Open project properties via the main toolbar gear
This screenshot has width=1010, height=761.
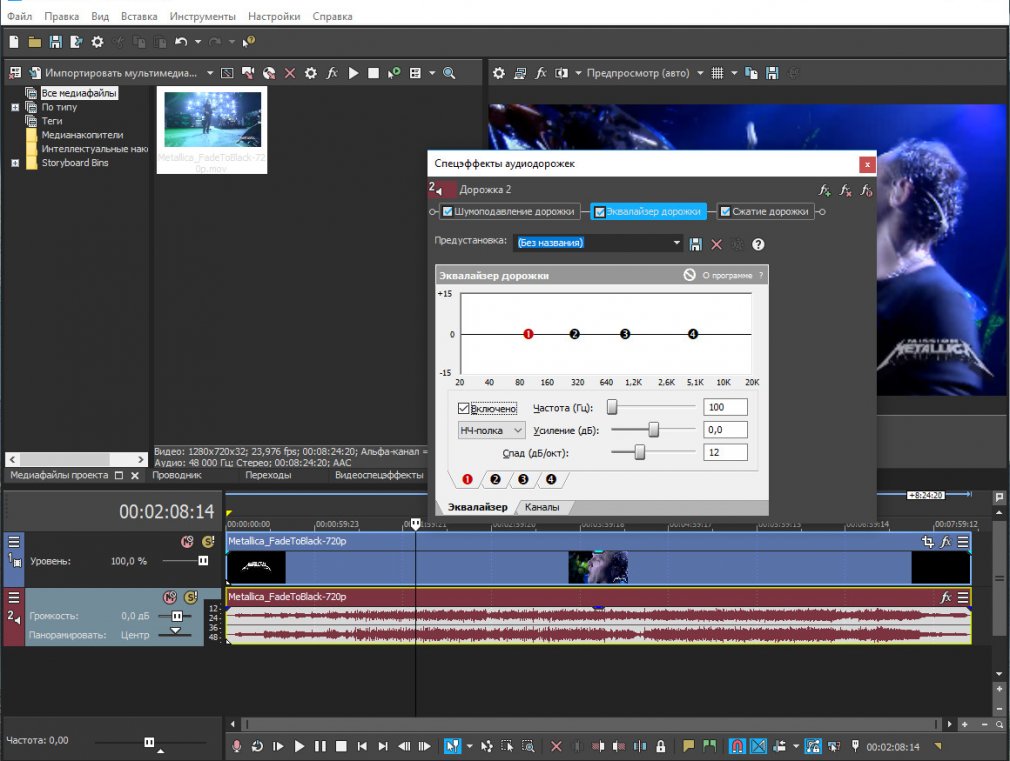click(97, 42)
